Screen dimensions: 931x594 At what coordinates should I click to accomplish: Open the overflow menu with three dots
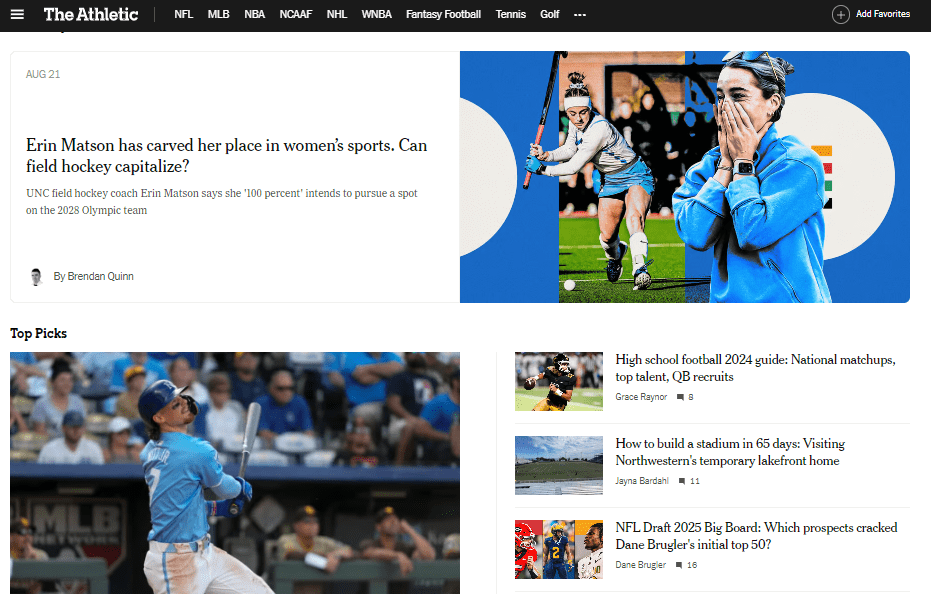pyautogui.click(x=580, y=14)
